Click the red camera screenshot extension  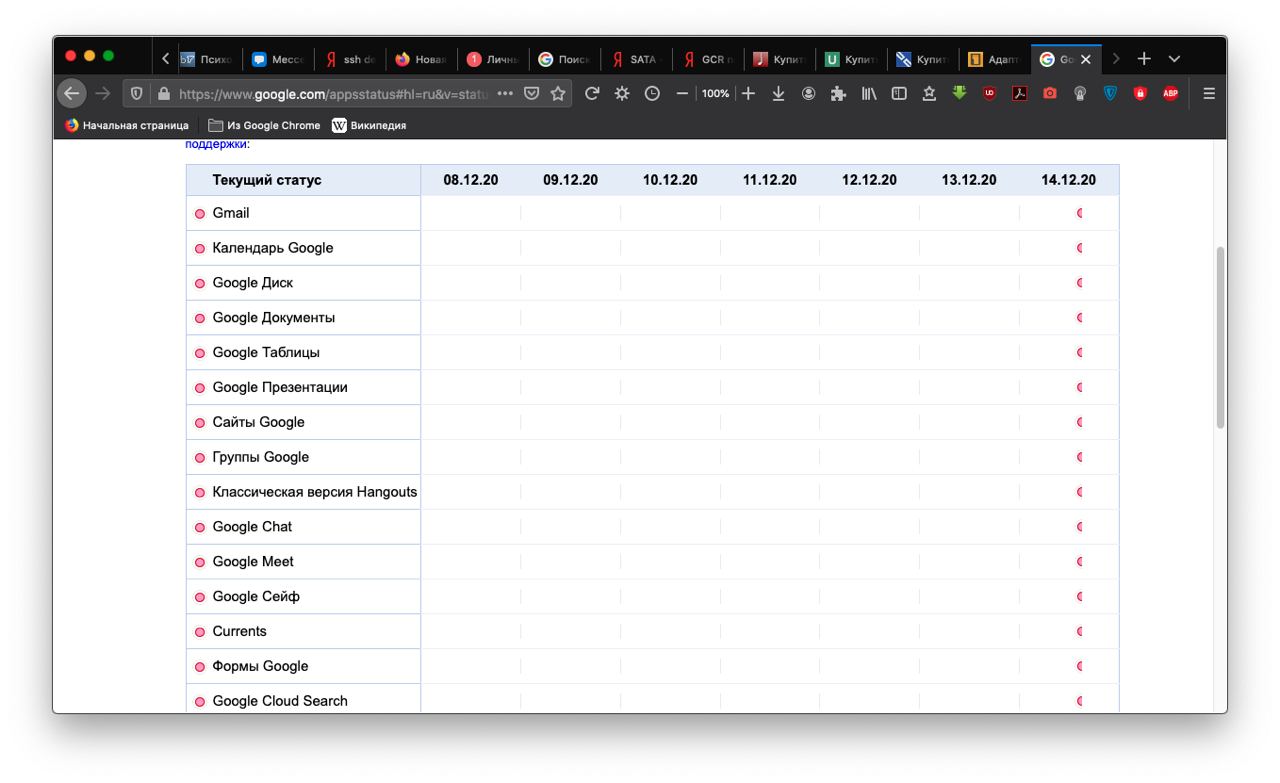(1049, 94)
